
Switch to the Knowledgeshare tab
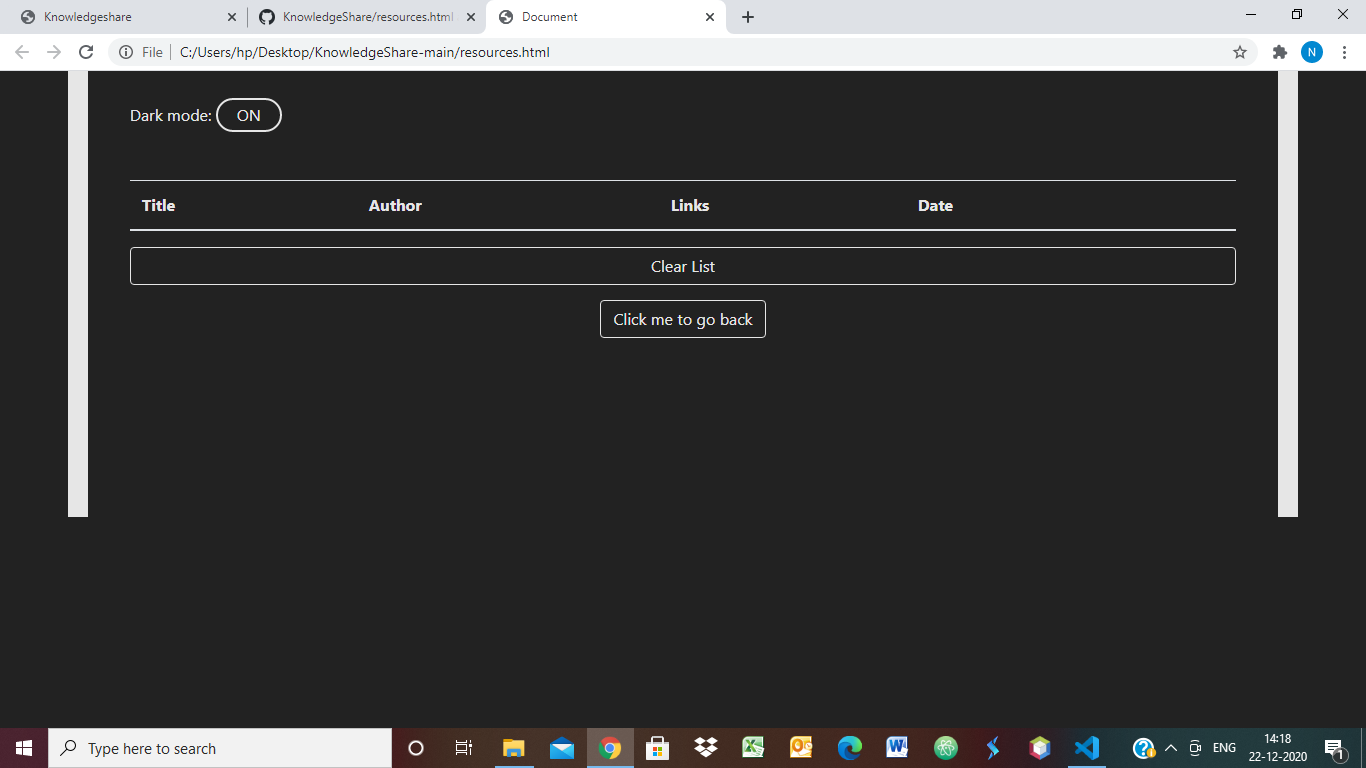120,16
